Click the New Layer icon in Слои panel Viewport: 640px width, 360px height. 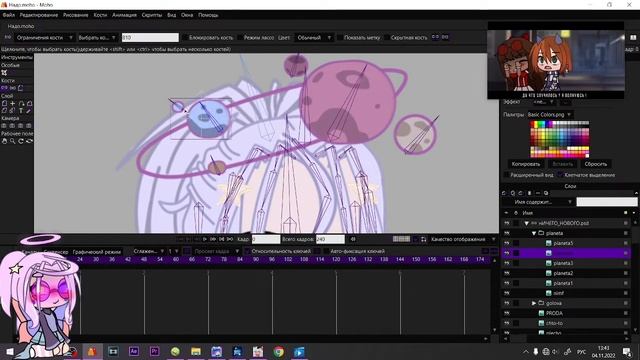pyautogui.click(x=504, y=193)
